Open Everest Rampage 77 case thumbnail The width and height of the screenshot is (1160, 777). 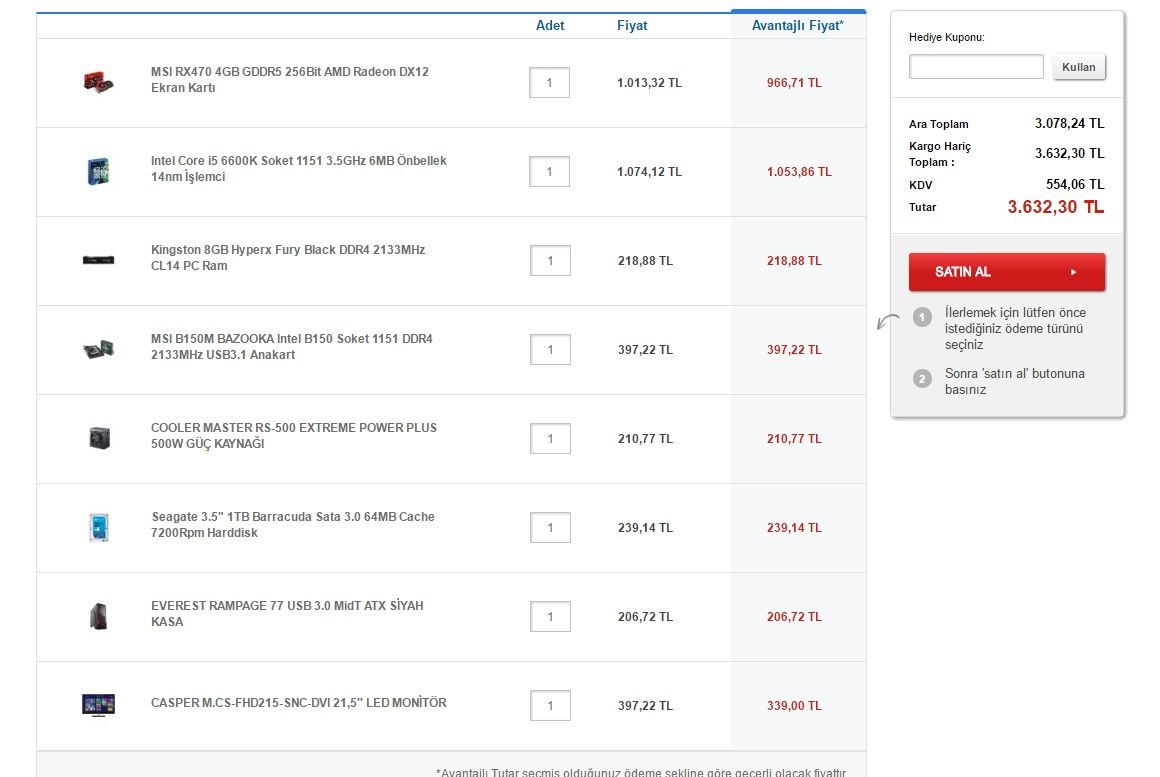coord(98,616)
